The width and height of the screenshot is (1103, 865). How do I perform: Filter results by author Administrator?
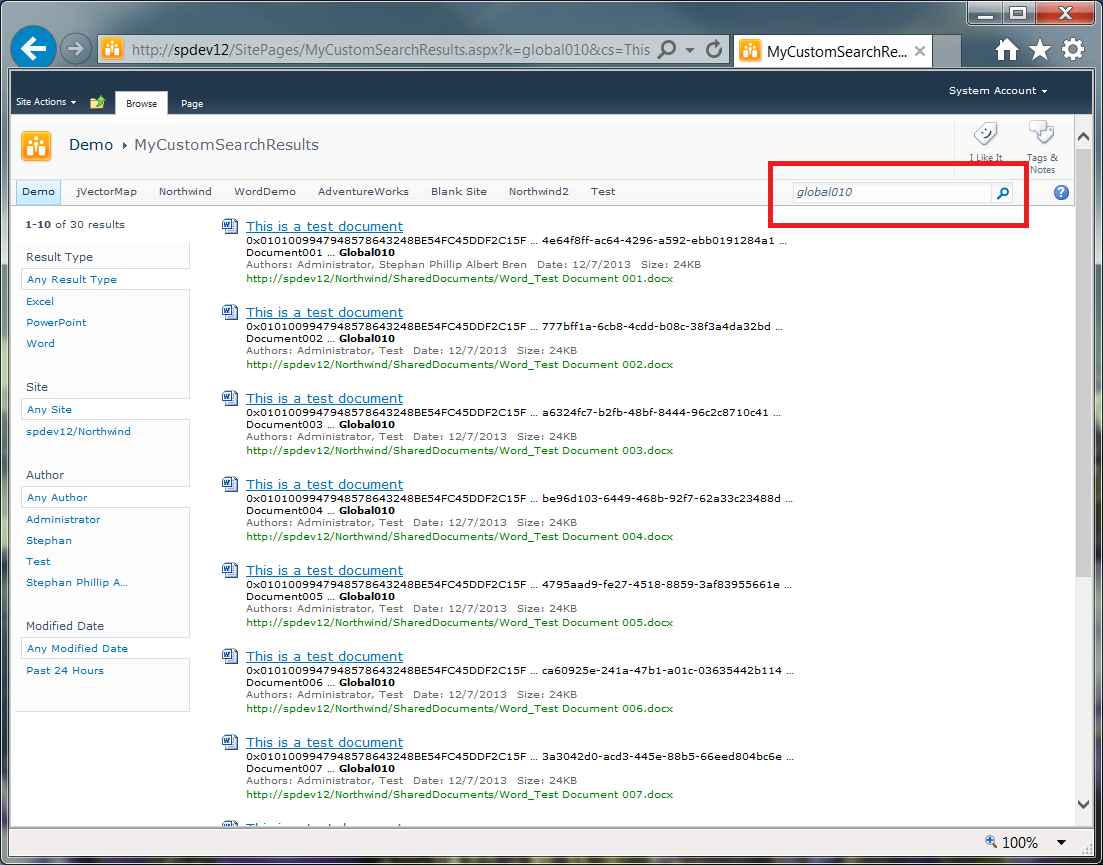pyautogui.click(x=63, y=519)
